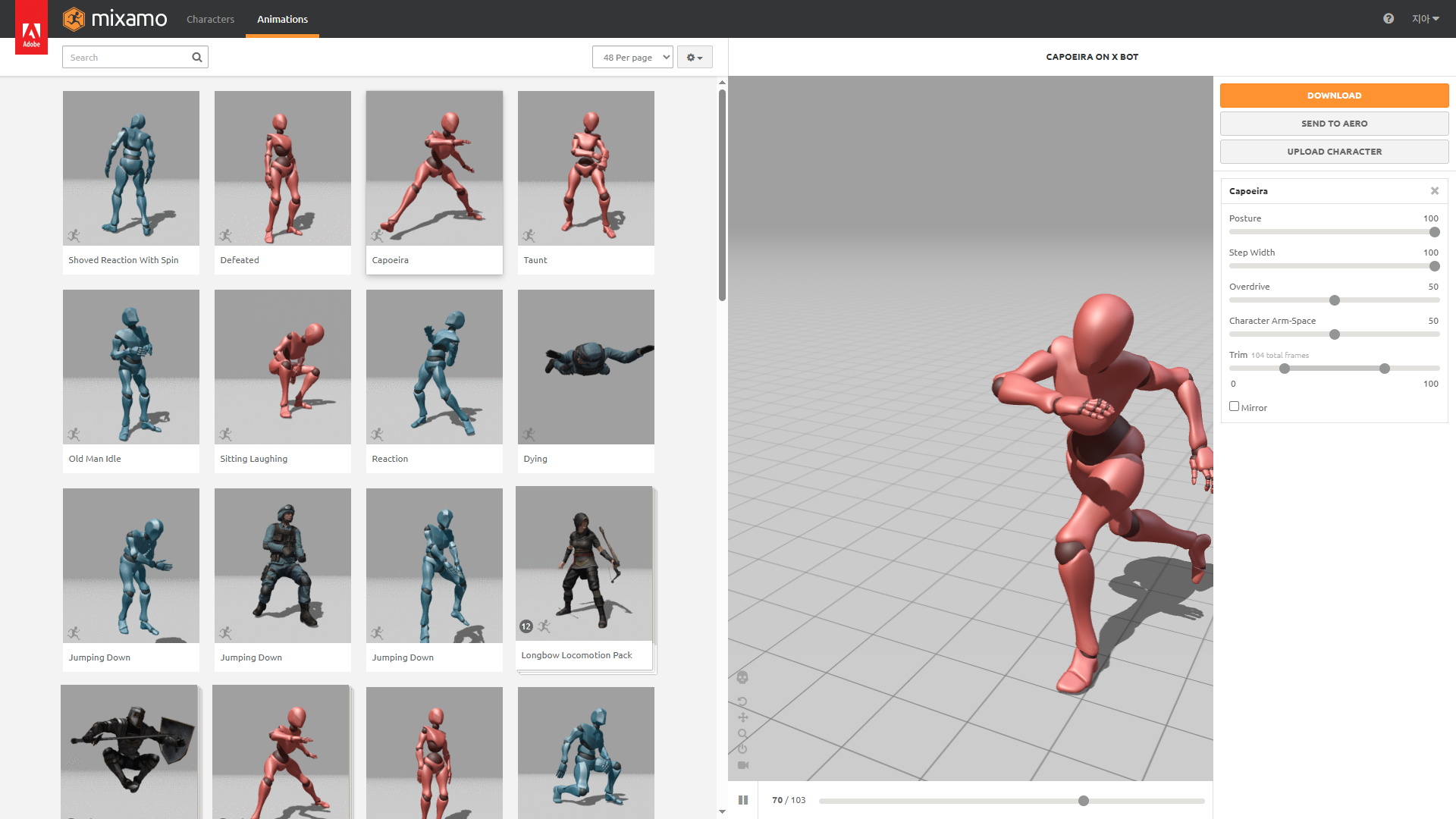Click the orange DOWNLOAD button
The image size is (1456, 819).
click(x=1334, y=96)
